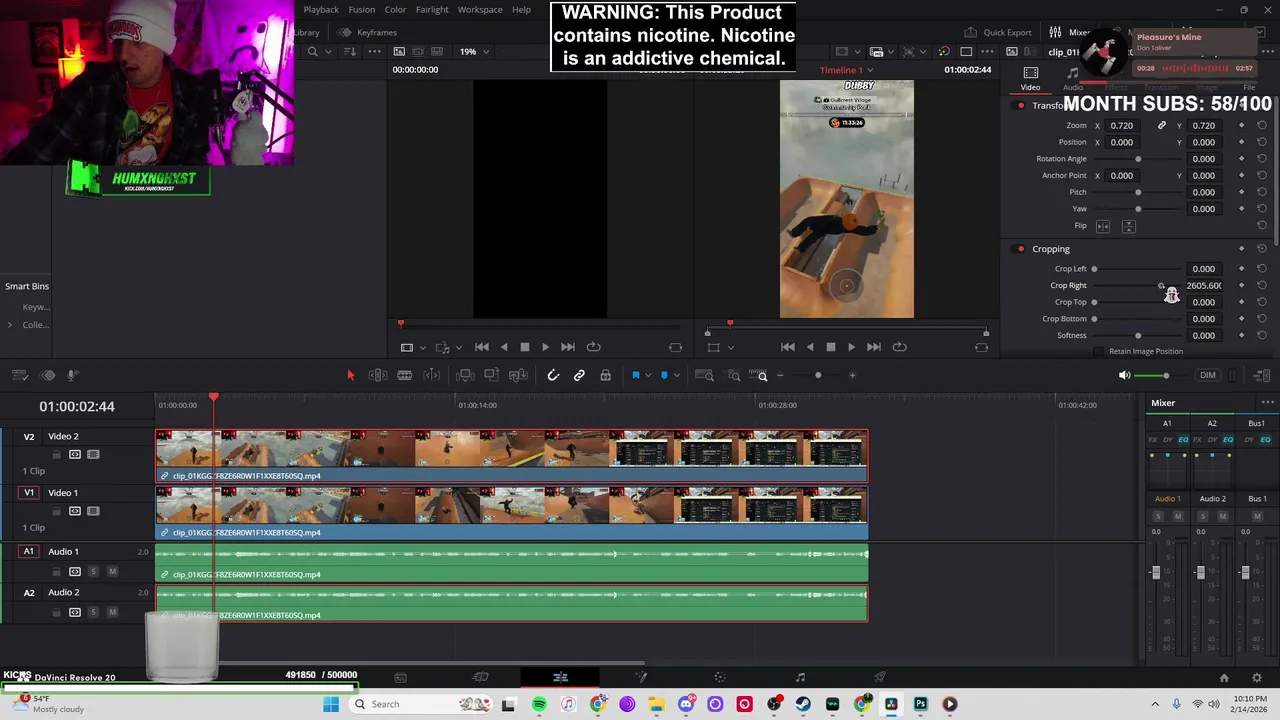Image resolution: width=1280 pixels, height=720 pixels.
Task: Open the Color menu
Action: pos(395,10)
